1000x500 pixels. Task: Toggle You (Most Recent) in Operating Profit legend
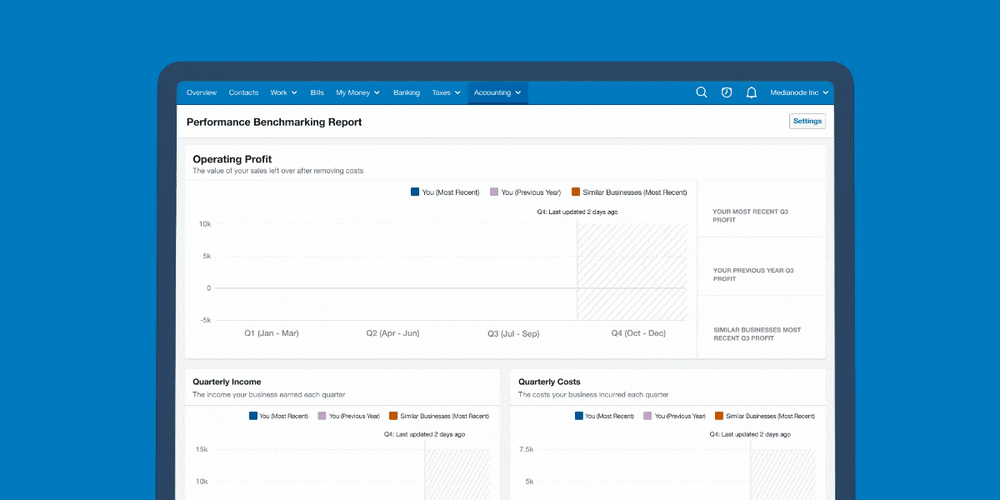[445, 192]
